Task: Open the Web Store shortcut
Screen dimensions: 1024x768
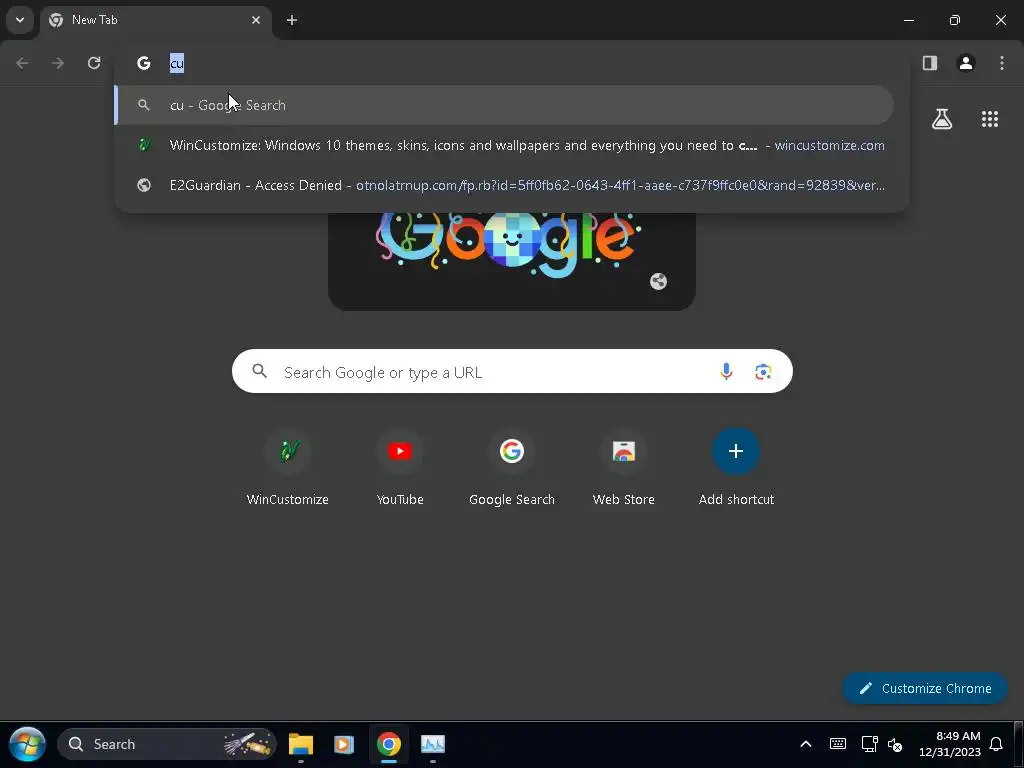Action: 624,468
